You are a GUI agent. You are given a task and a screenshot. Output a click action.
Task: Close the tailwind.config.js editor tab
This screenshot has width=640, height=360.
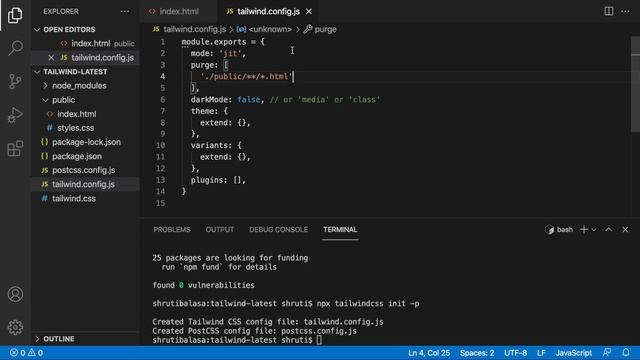tap(309, 11)
